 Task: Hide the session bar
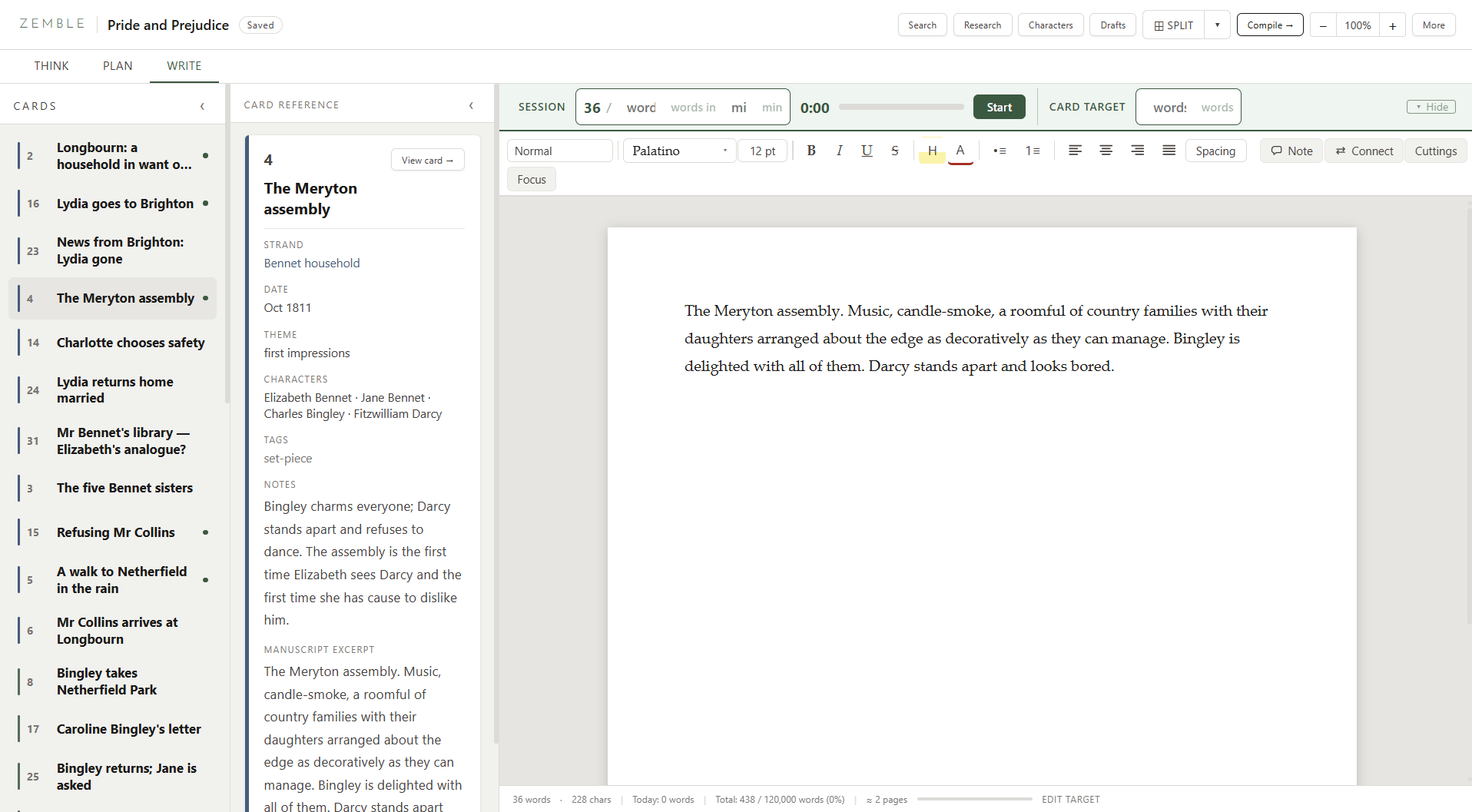click(1431, 107)
